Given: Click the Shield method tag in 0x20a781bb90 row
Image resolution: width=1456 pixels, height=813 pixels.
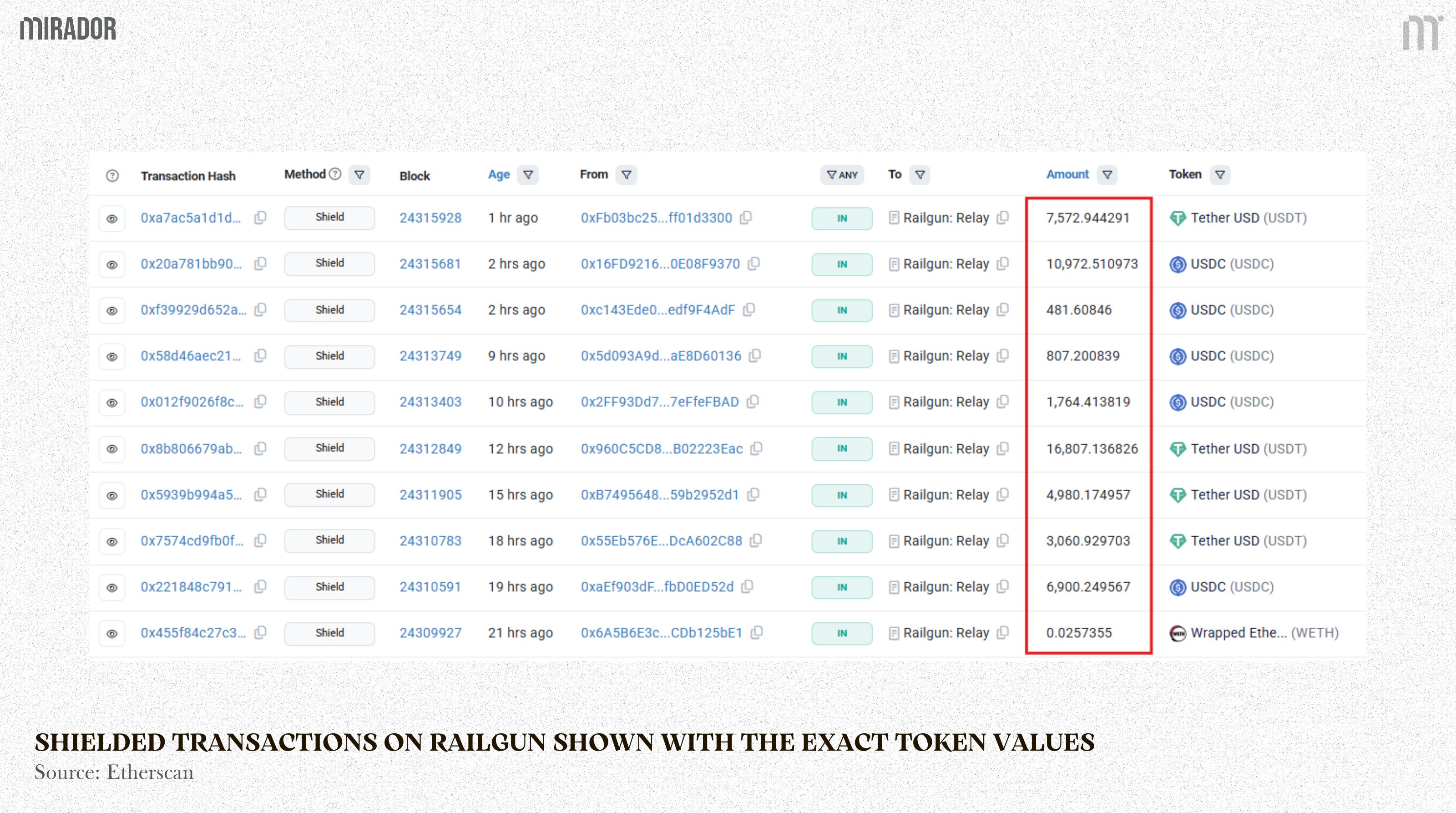Looking at the screenshot, I should point(329,264).
